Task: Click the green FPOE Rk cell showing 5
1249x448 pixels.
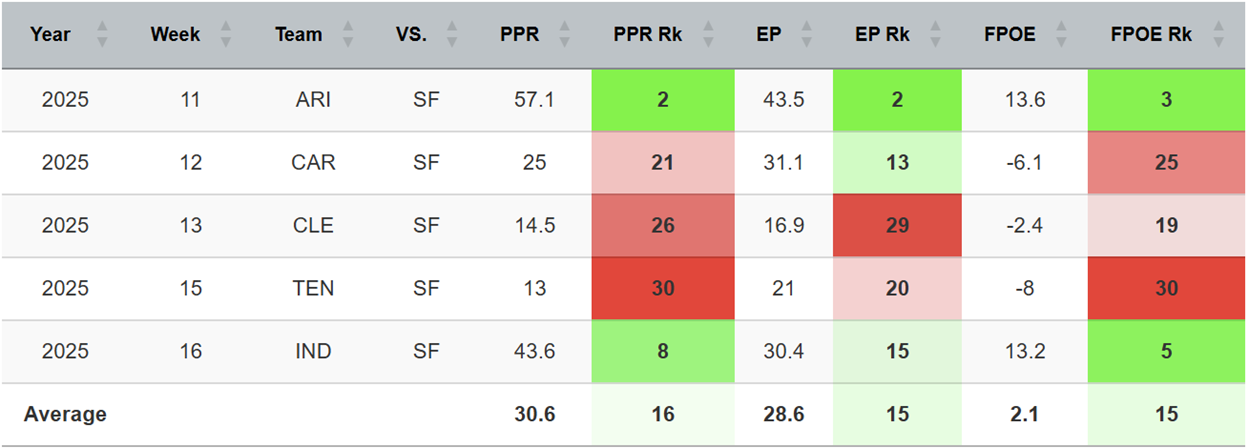Action: coord(1165,352)
